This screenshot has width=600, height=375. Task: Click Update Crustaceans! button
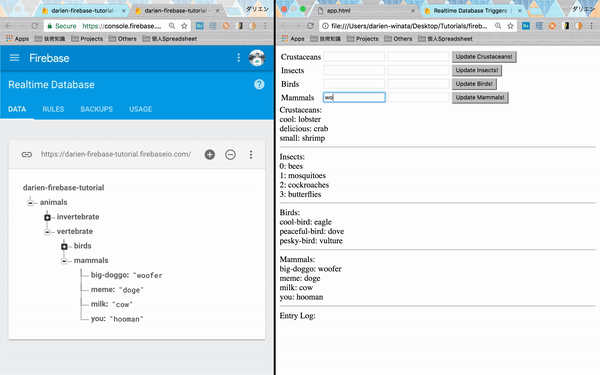point(484,57)
